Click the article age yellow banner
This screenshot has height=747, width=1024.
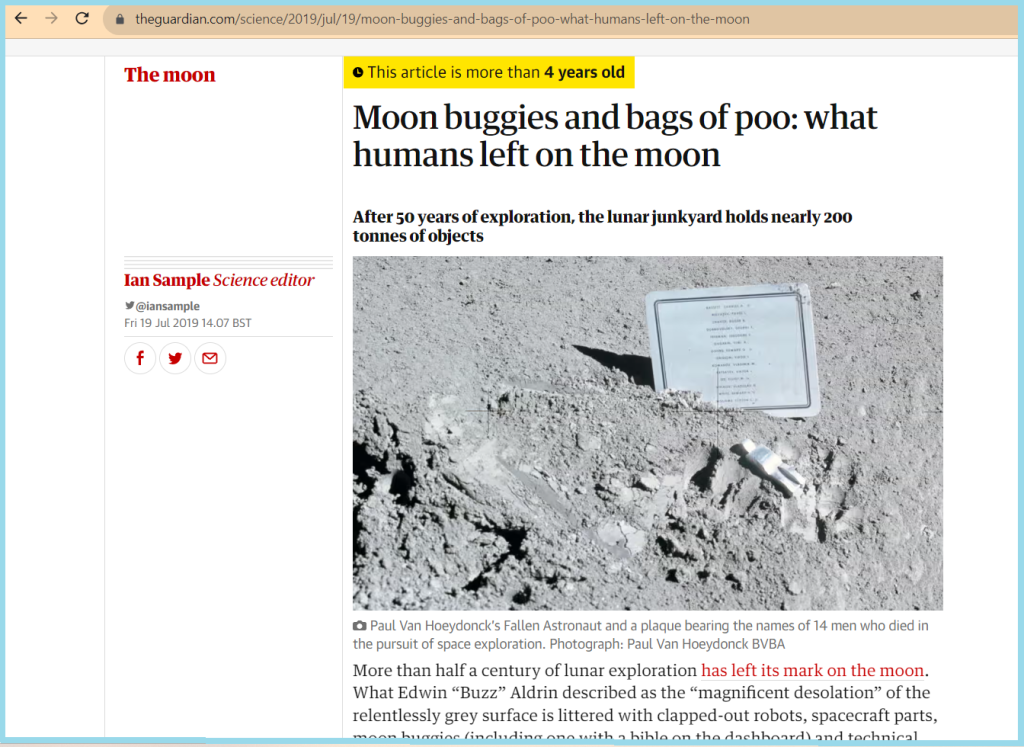489,72
